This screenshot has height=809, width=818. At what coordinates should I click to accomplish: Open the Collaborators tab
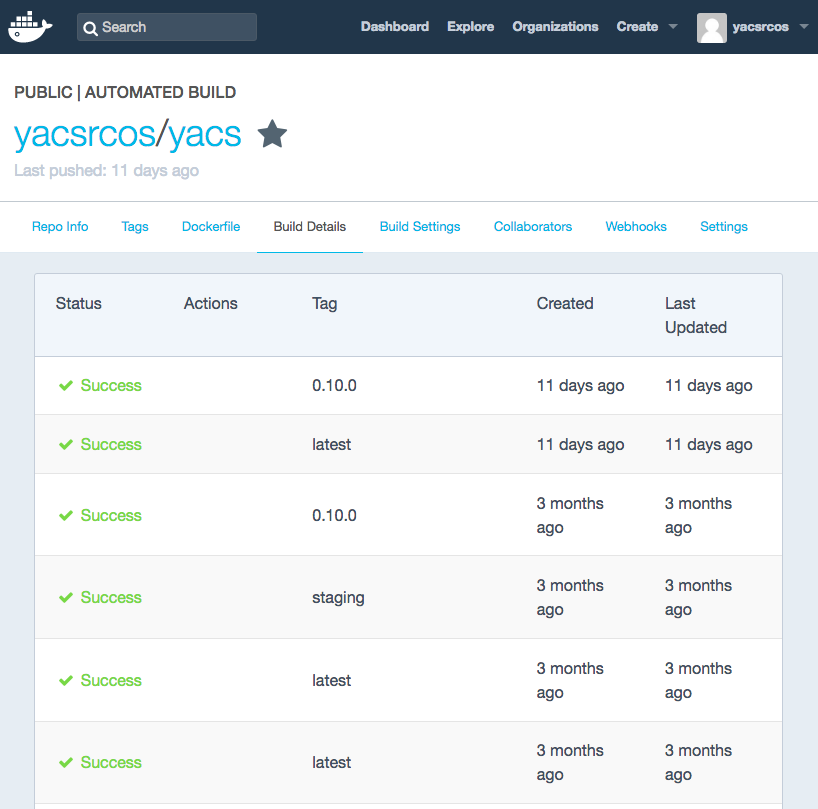click(x=533, y=226)
